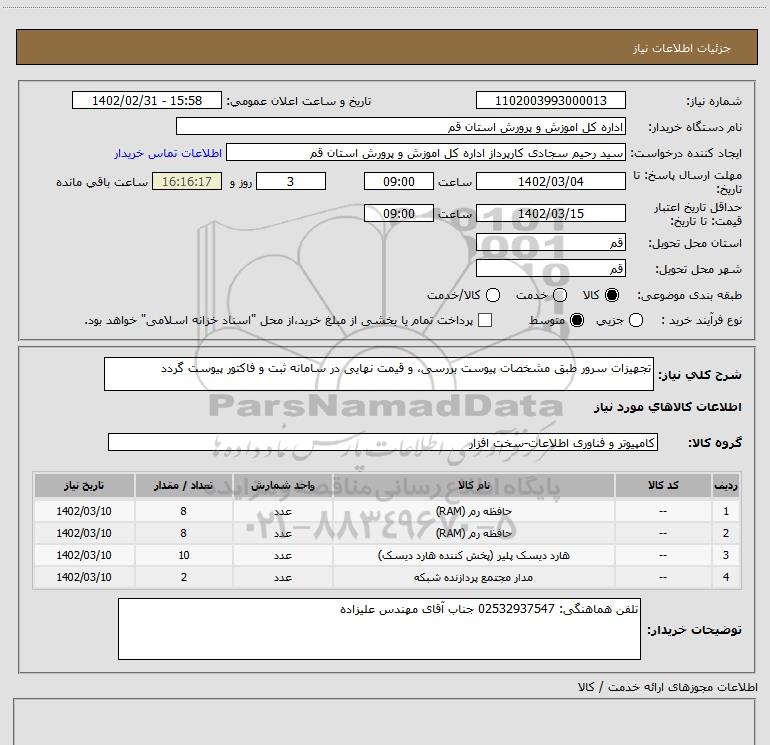Click the need date in row 4
The image size is (770, 745).
point(84,578)
